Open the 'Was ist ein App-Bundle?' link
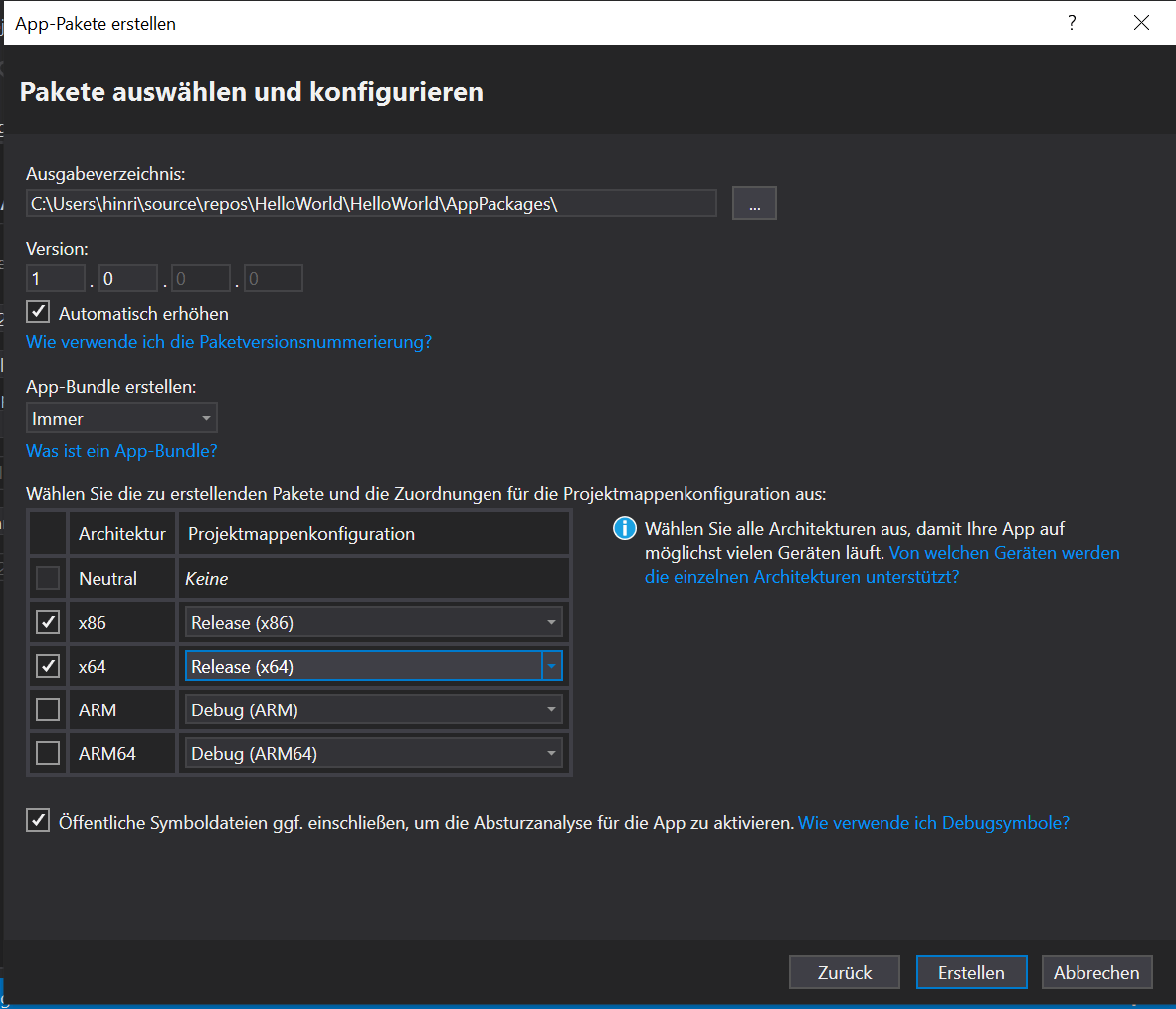Viewport: 1176px width, 1009px height. (x=121, y=451)
